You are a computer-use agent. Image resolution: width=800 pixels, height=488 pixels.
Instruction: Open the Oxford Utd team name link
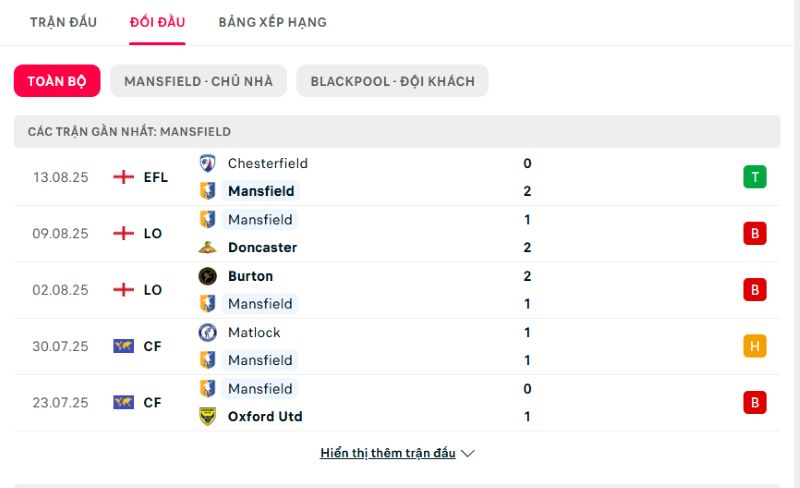click(x=265, y=417)
